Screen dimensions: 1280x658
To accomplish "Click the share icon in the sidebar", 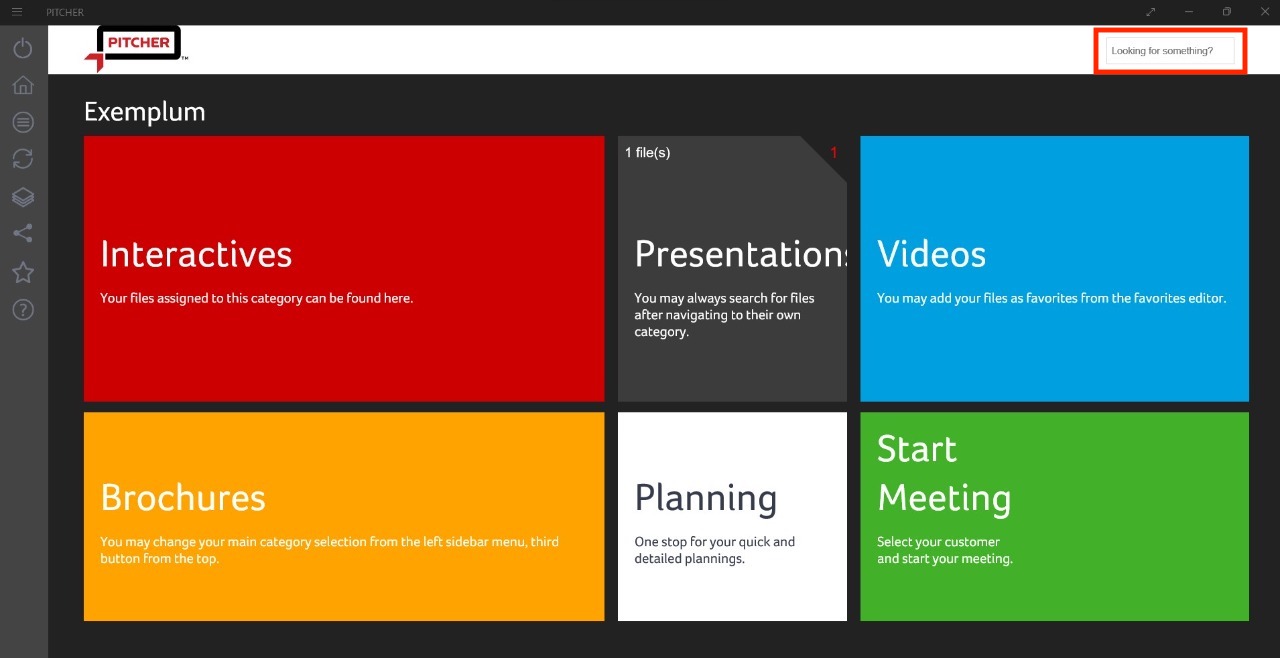I will (23, 234).
